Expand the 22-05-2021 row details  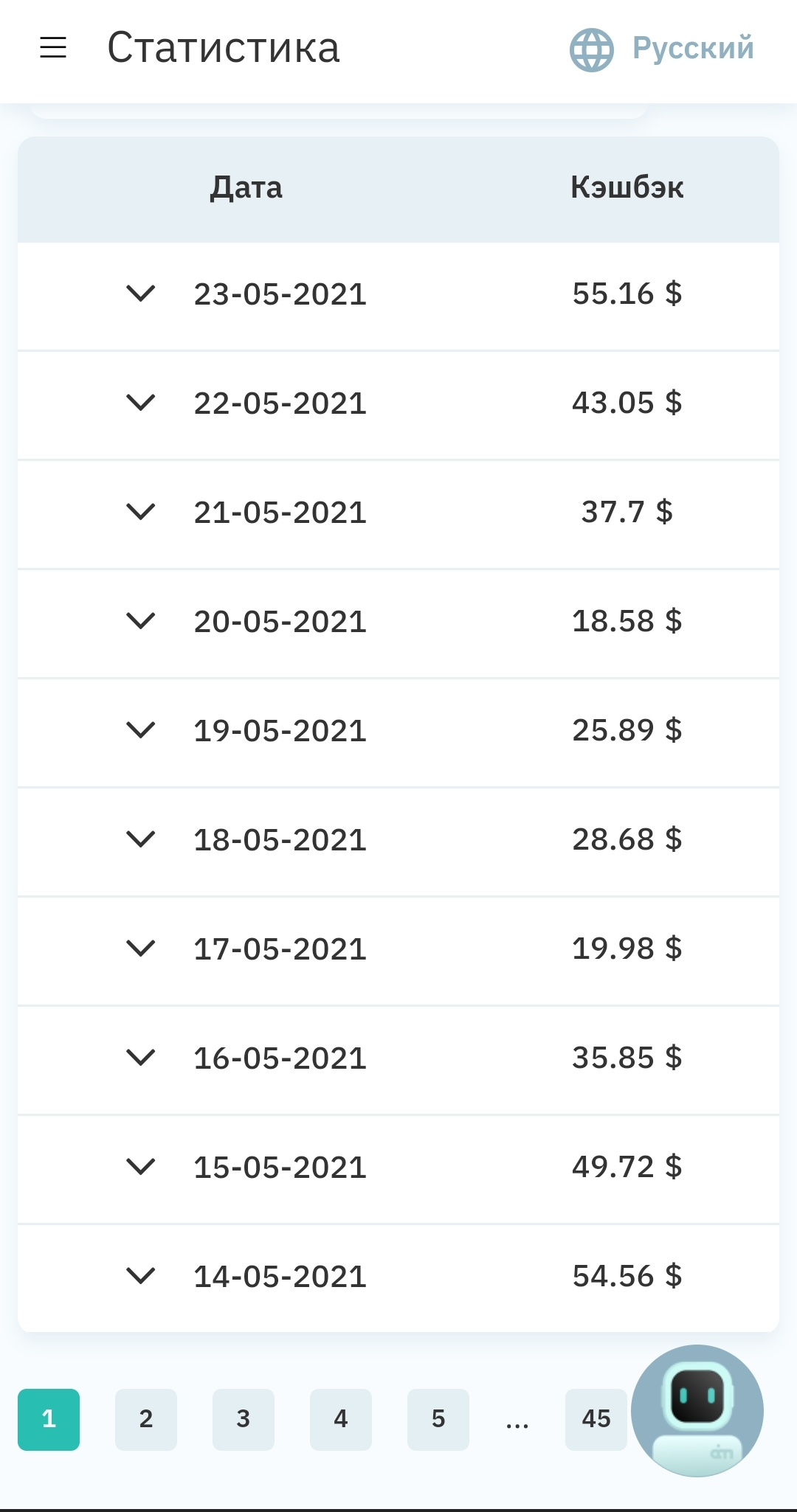click(x=140, y=403)
